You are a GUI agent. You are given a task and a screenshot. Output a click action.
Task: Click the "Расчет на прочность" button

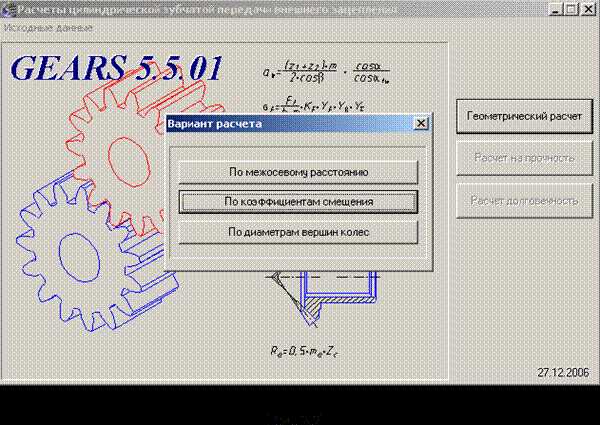[x=524, y=158]
